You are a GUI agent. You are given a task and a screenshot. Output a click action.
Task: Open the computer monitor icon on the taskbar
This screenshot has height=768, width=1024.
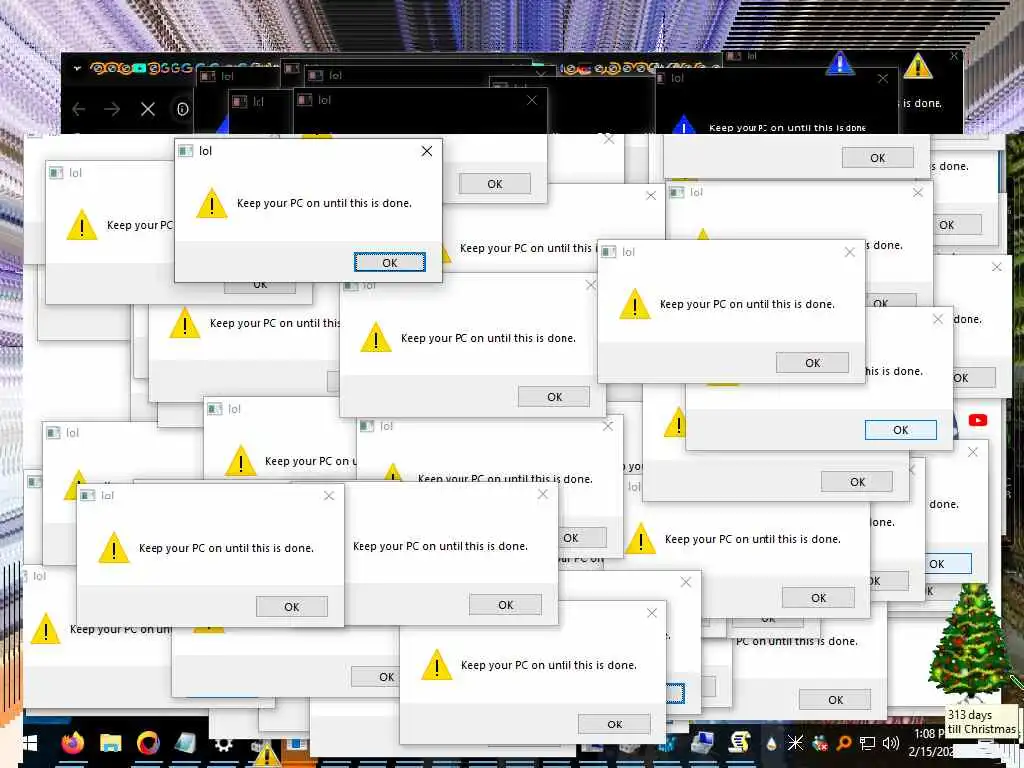[x=703, y=743]
